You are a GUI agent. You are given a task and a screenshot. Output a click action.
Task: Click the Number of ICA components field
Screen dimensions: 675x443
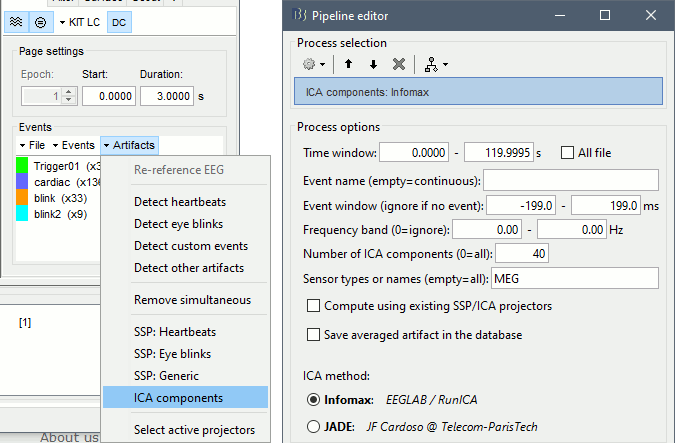520,254
